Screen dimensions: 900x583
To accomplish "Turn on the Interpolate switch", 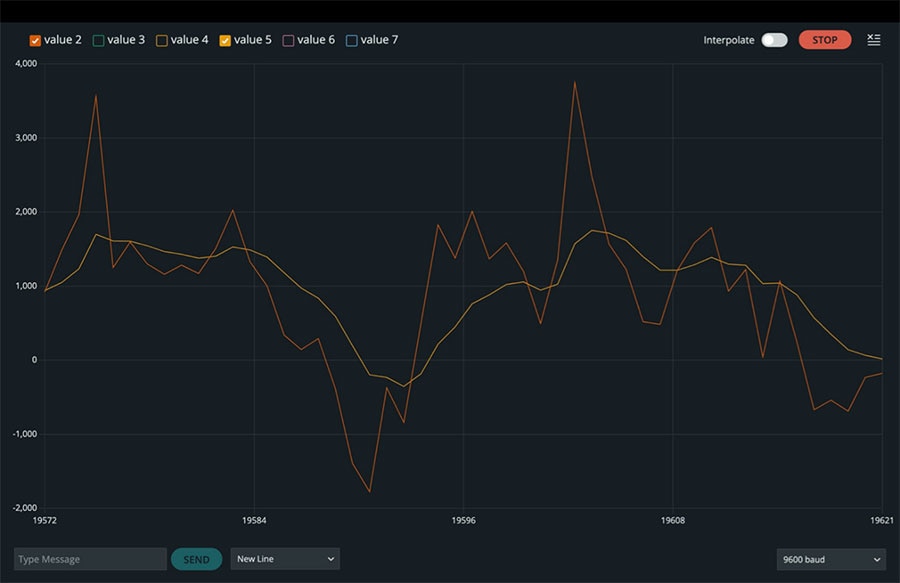I will point(774,40).
